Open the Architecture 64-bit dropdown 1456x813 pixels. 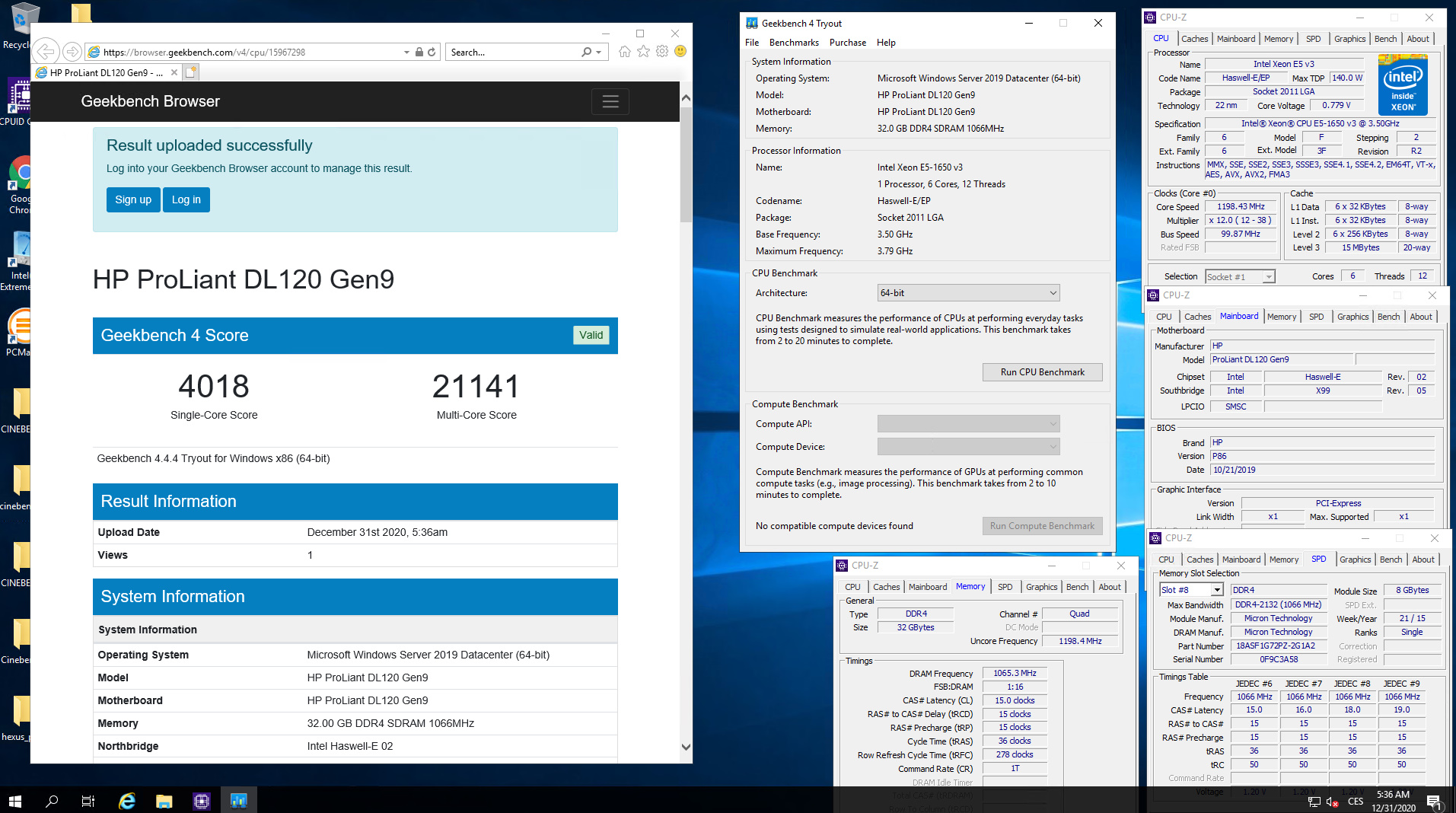968,293
